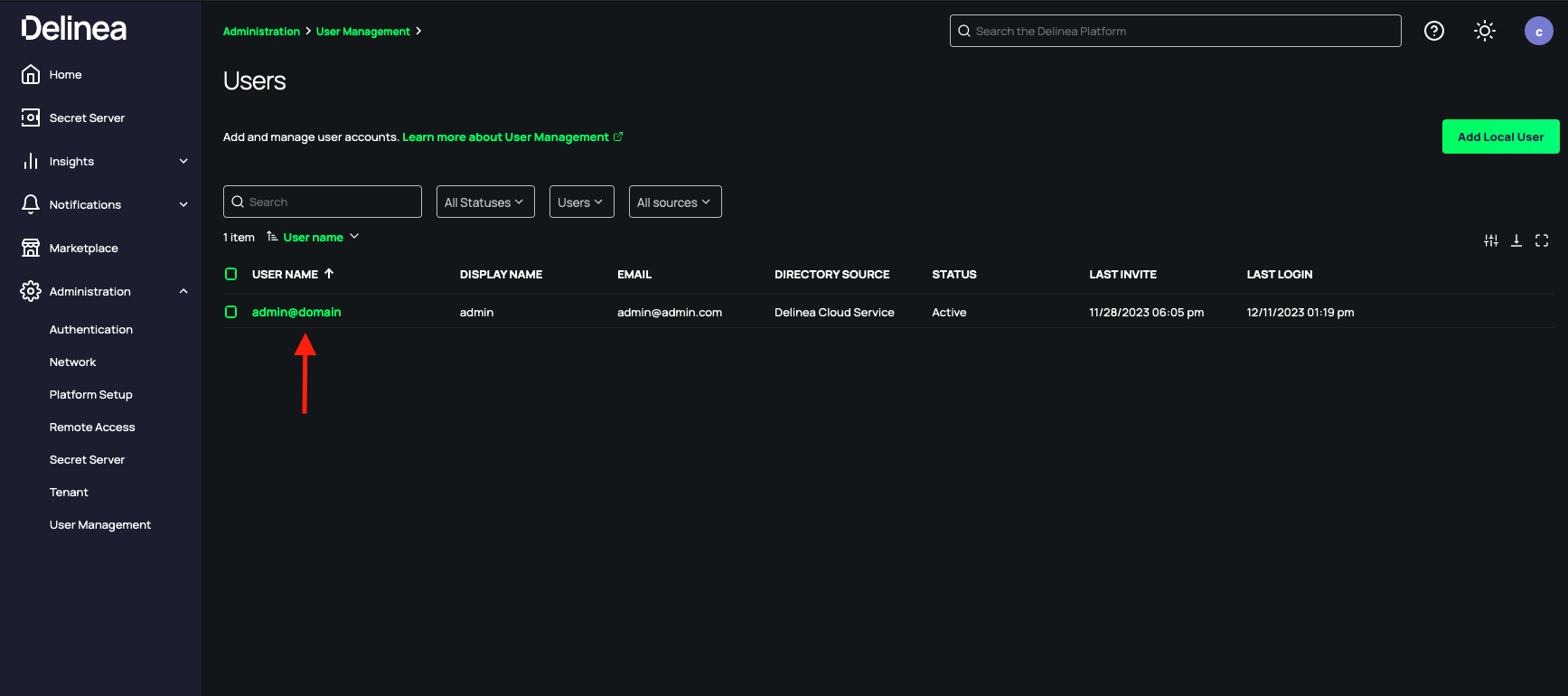This screenshot has width=1568, height=696.
Task: Click the Delinea logo
Action: (74, 29)
